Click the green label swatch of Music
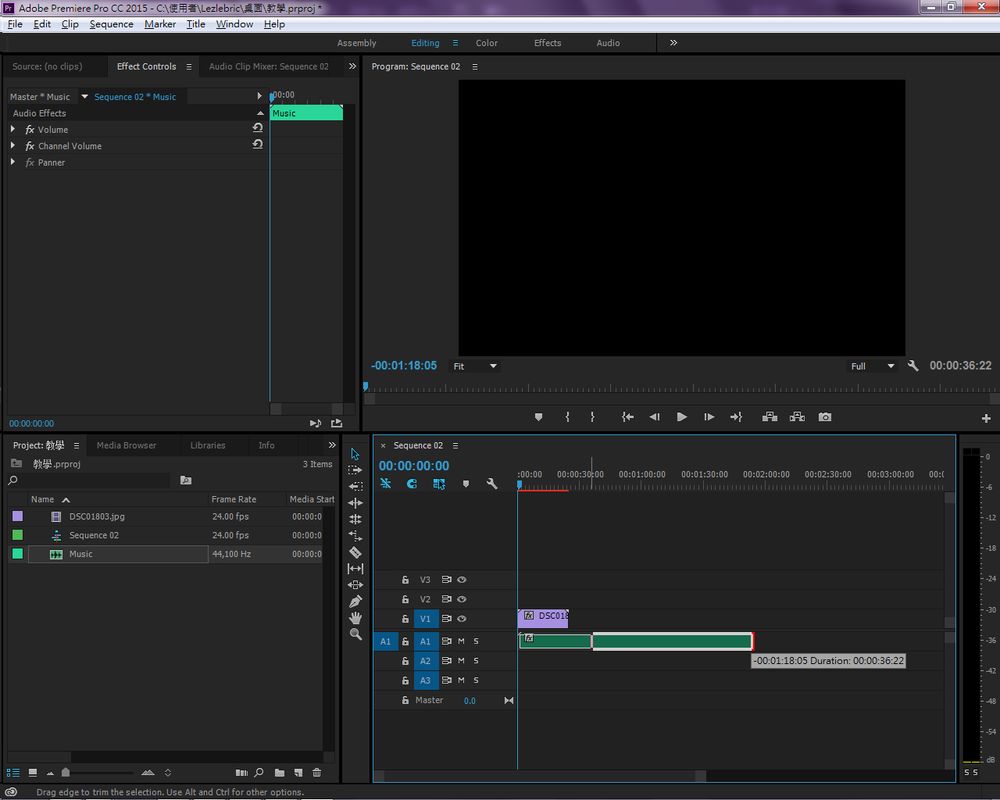This screenshot has height=800, width=1000. click(17, 554)
